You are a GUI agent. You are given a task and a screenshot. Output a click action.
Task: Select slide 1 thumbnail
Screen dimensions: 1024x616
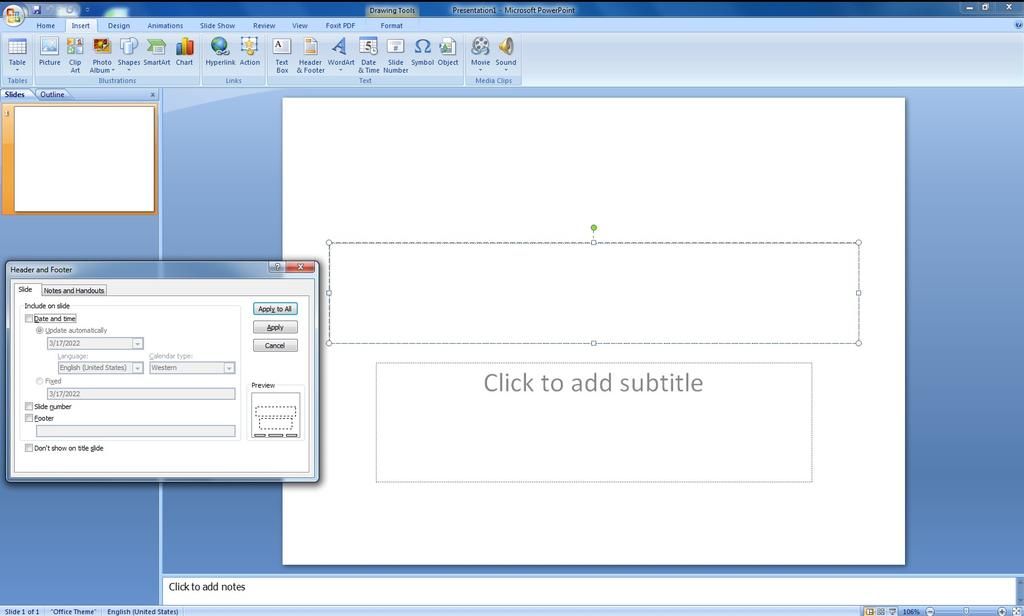tap(84, 159)
